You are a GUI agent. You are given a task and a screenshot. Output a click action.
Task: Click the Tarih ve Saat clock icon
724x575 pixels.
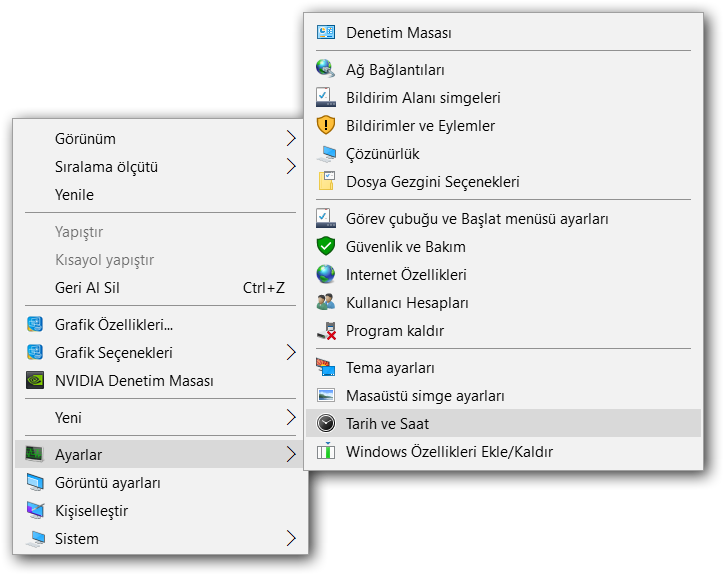[326, 424]
